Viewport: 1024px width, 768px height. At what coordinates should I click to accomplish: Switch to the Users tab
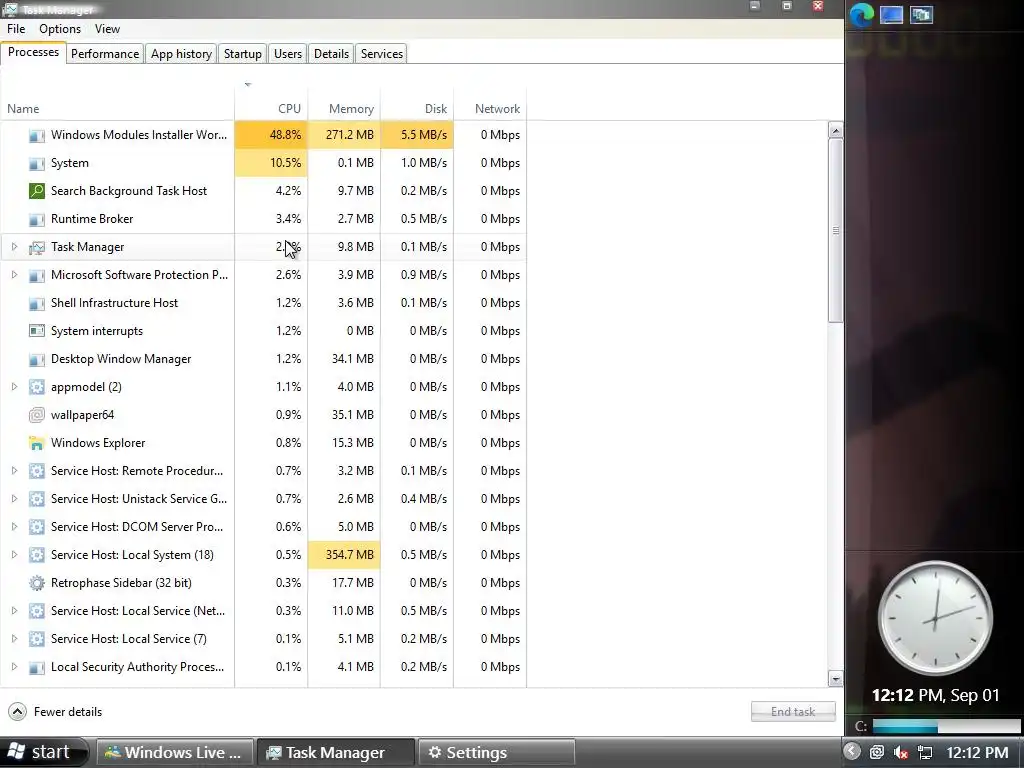[x=287, y=54]
